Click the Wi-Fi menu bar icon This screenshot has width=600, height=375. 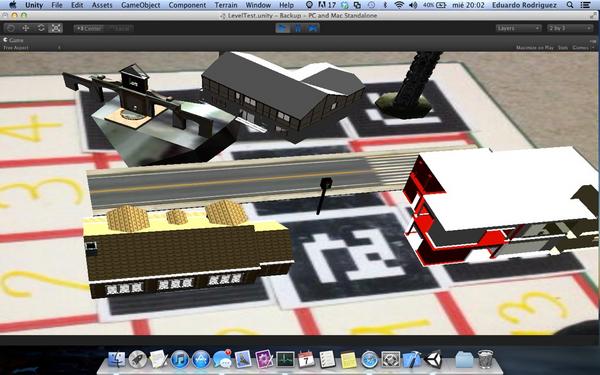tap(399, 5)
